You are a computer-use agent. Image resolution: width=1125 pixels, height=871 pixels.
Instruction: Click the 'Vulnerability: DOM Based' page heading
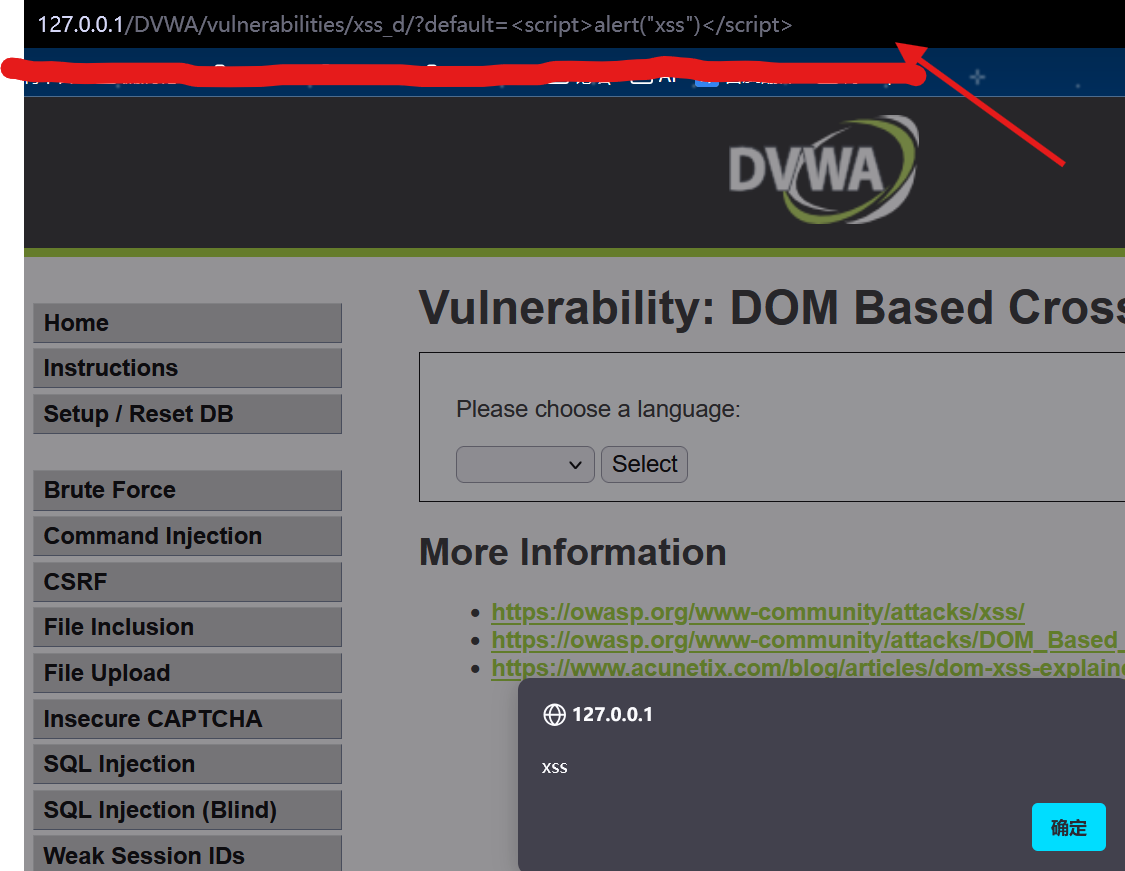(771, 308)
